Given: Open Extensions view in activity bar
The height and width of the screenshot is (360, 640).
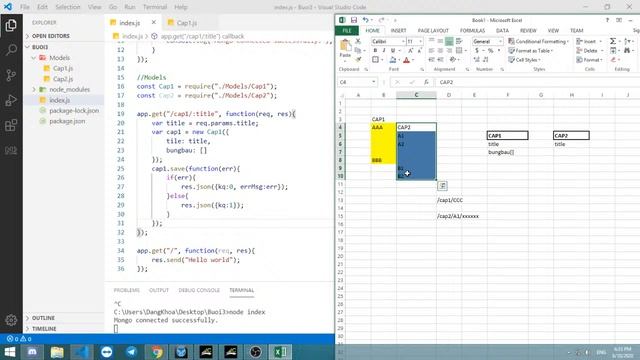Looking at the screenshot, I should [11, 125].
